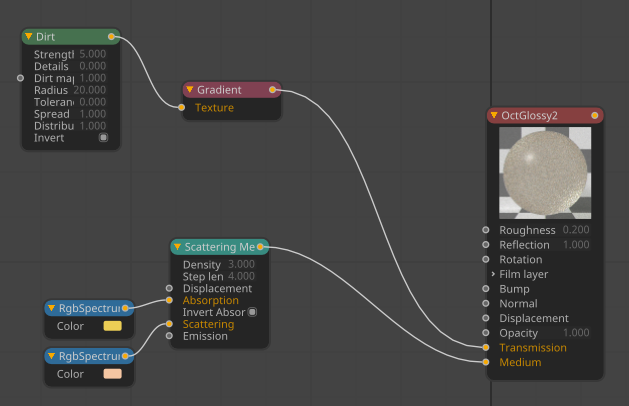Image resolution: width=629 pixels, height=406 pixels.
Task: Click the OctGlossy2 output socket
Action: 595,116
